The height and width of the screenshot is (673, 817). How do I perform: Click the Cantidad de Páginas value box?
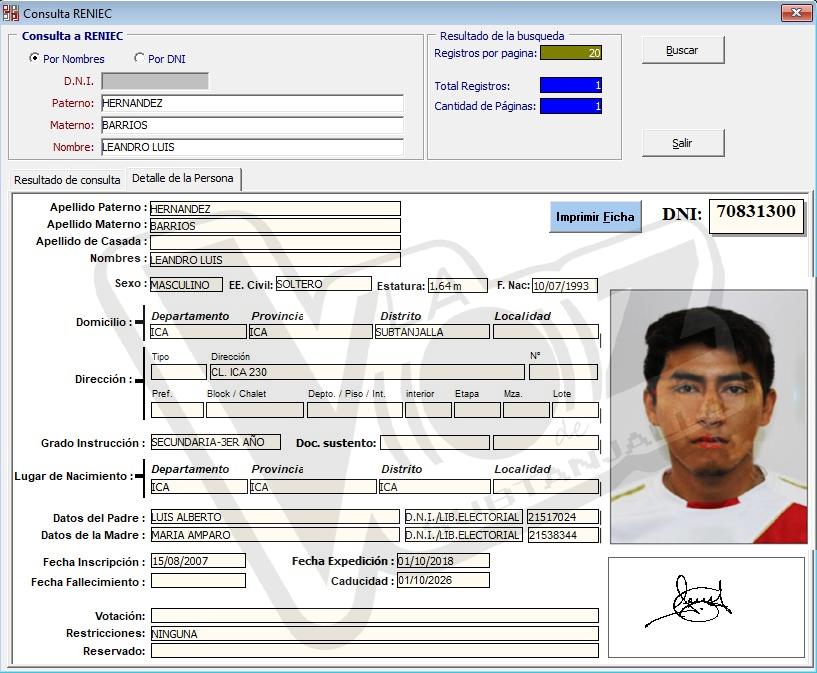coord(571,106)
